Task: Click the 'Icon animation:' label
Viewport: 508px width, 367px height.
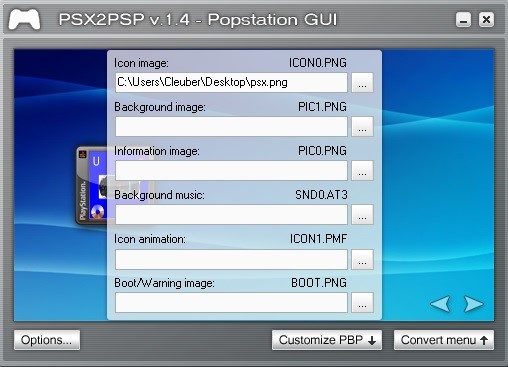Action: [x=150, y=239]
